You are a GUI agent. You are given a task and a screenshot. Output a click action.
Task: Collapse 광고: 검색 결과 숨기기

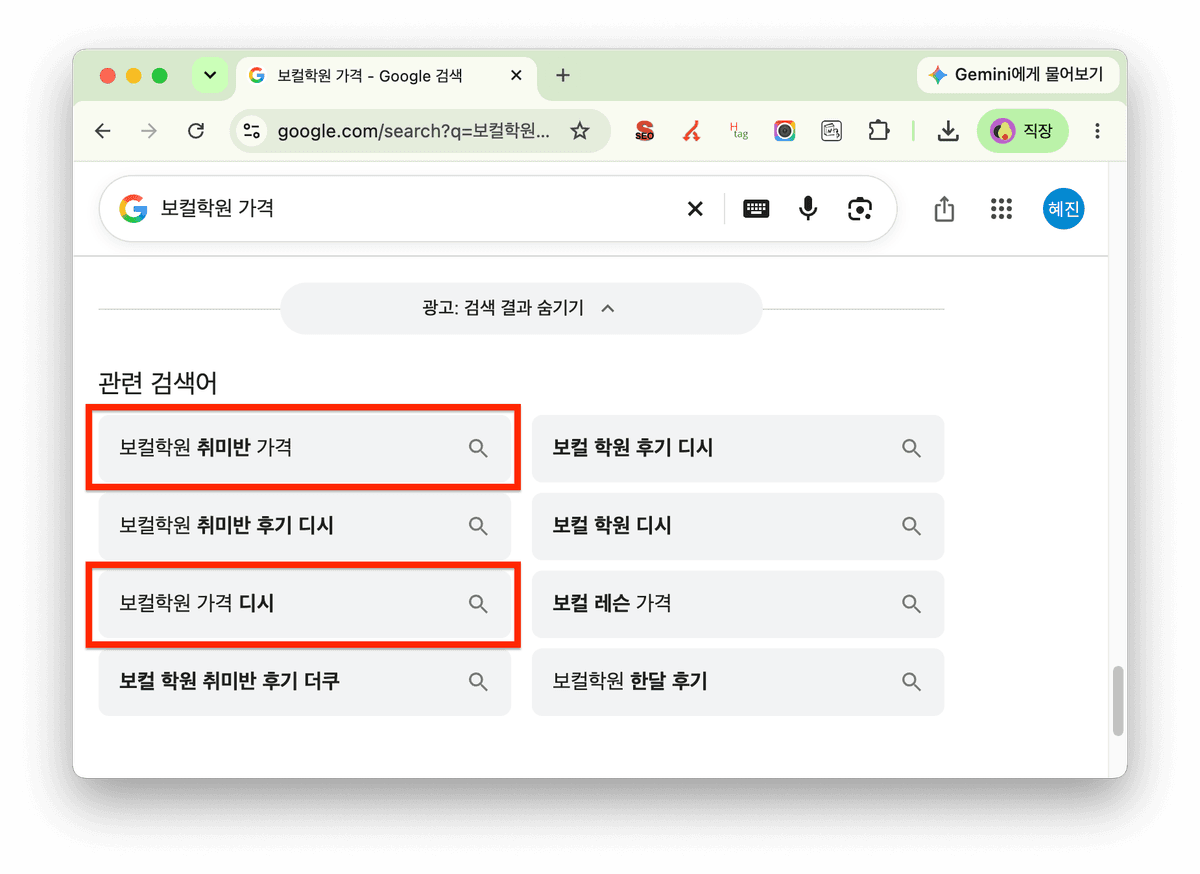pos(521,308)
